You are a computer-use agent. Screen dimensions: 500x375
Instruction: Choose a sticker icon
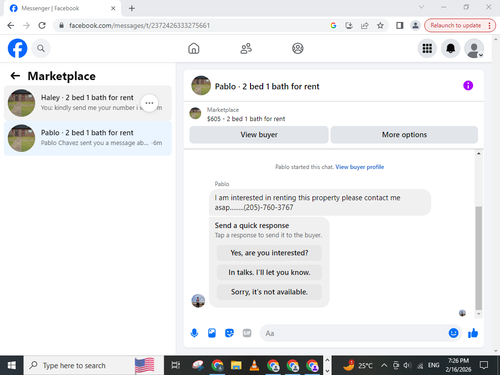coord(229,333)
